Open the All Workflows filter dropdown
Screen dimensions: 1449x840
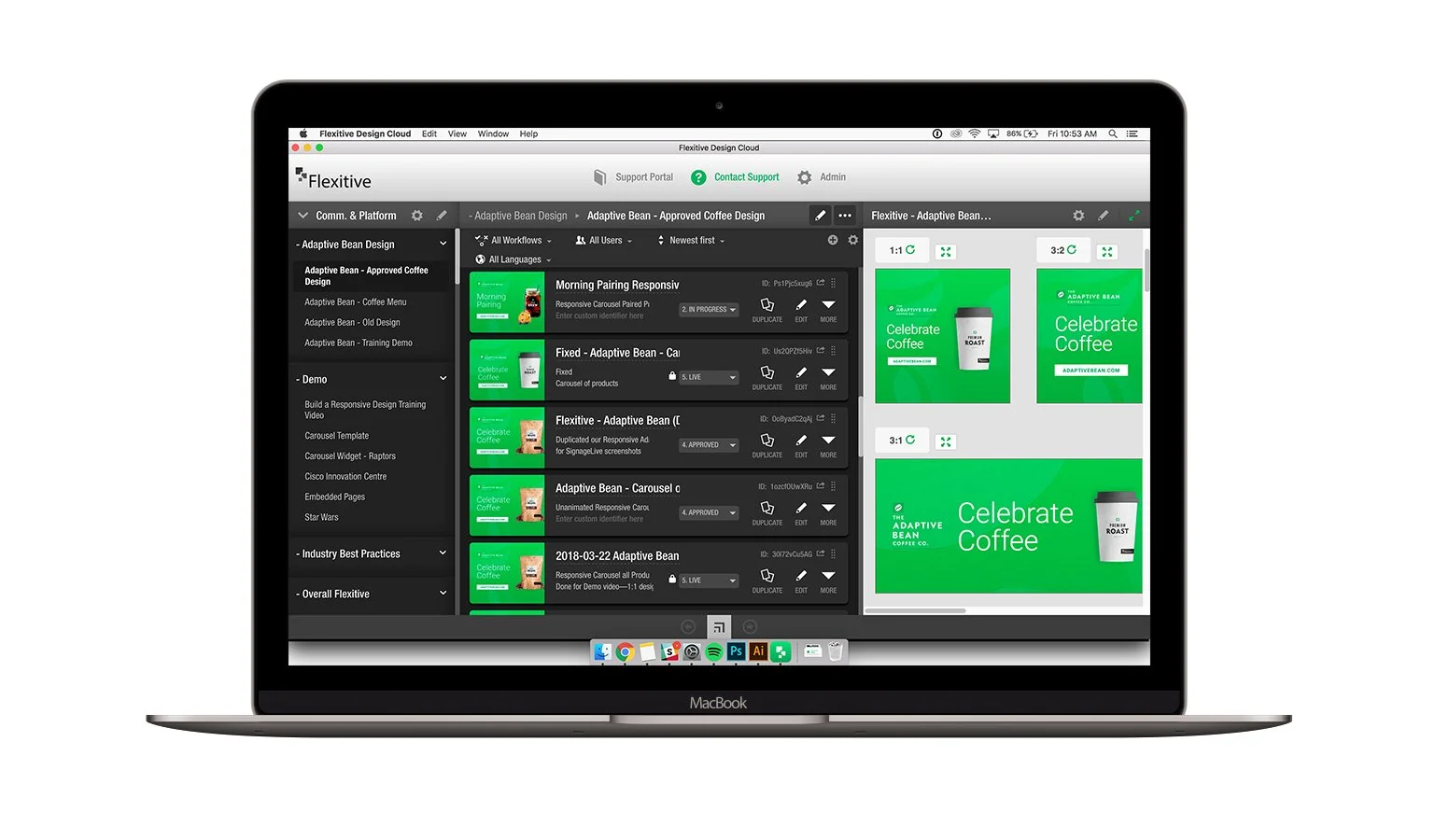pyautogui.click(x=513, y=240)
